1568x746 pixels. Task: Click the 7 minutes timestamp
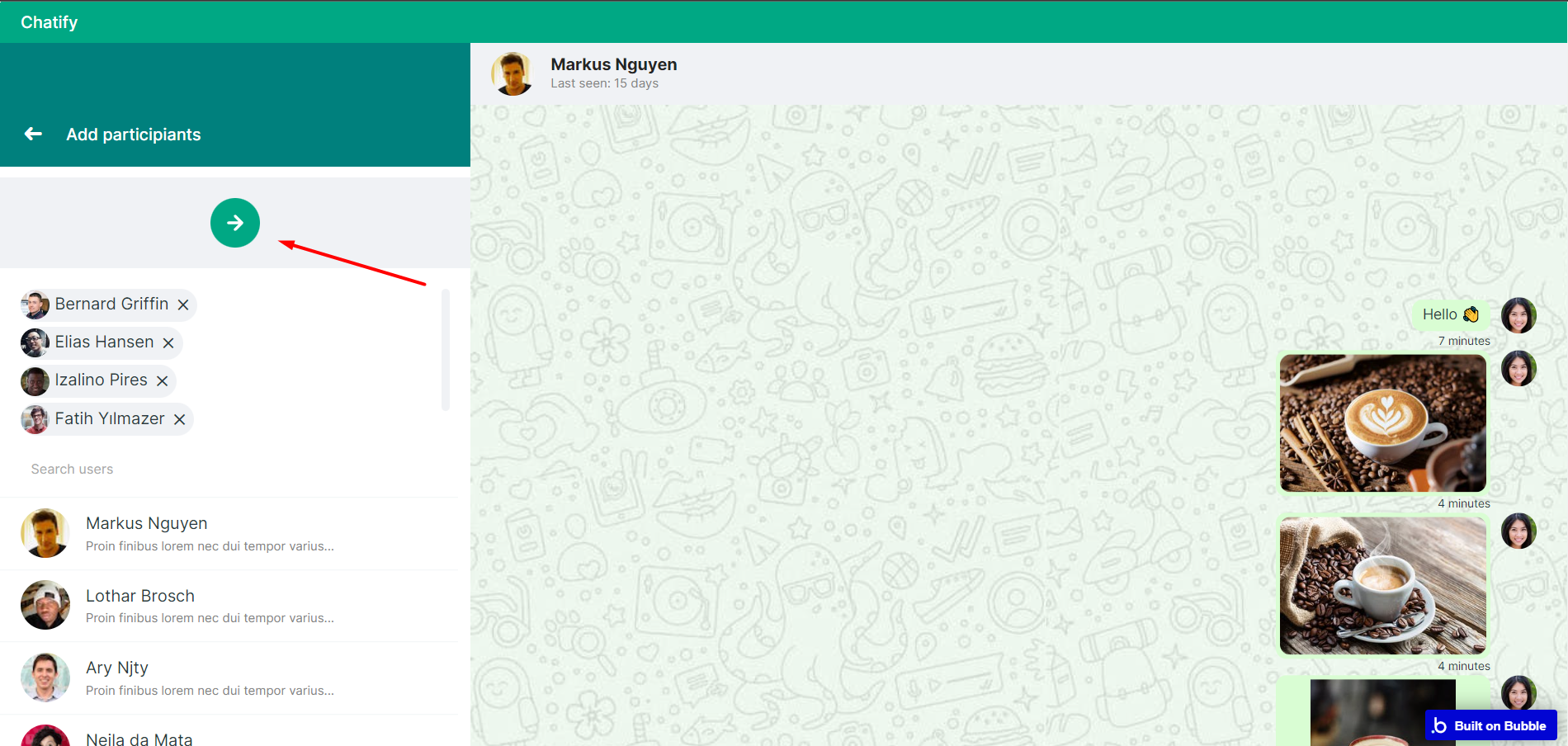click(x=1464, y=341)
